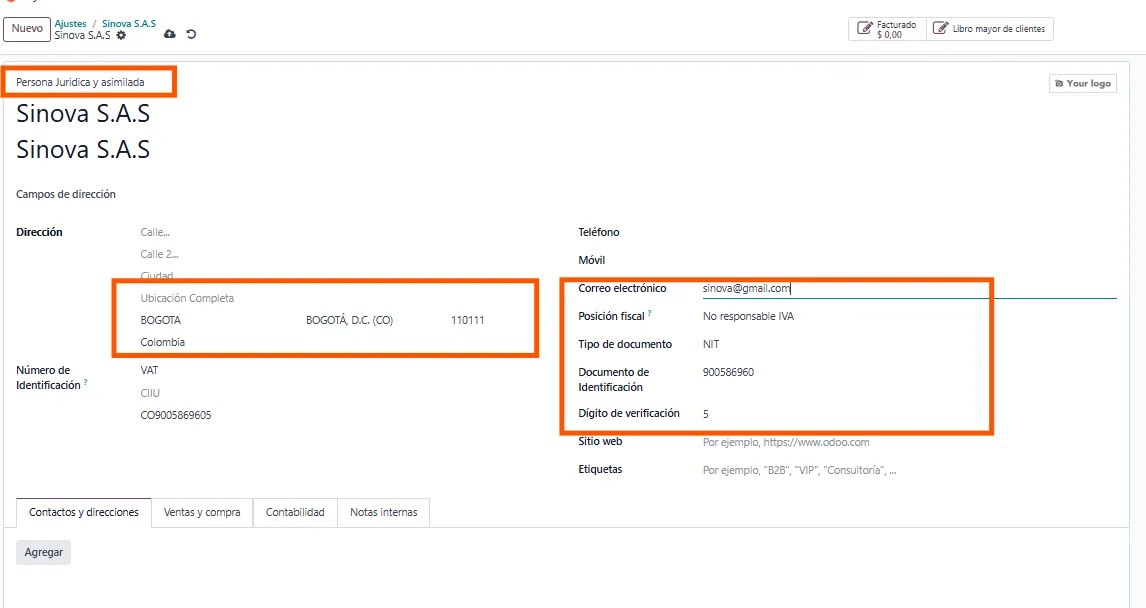Screen dimensions: 1146x608
Task: Edit the email sinova@gmail.com
Action: [909, 289]
